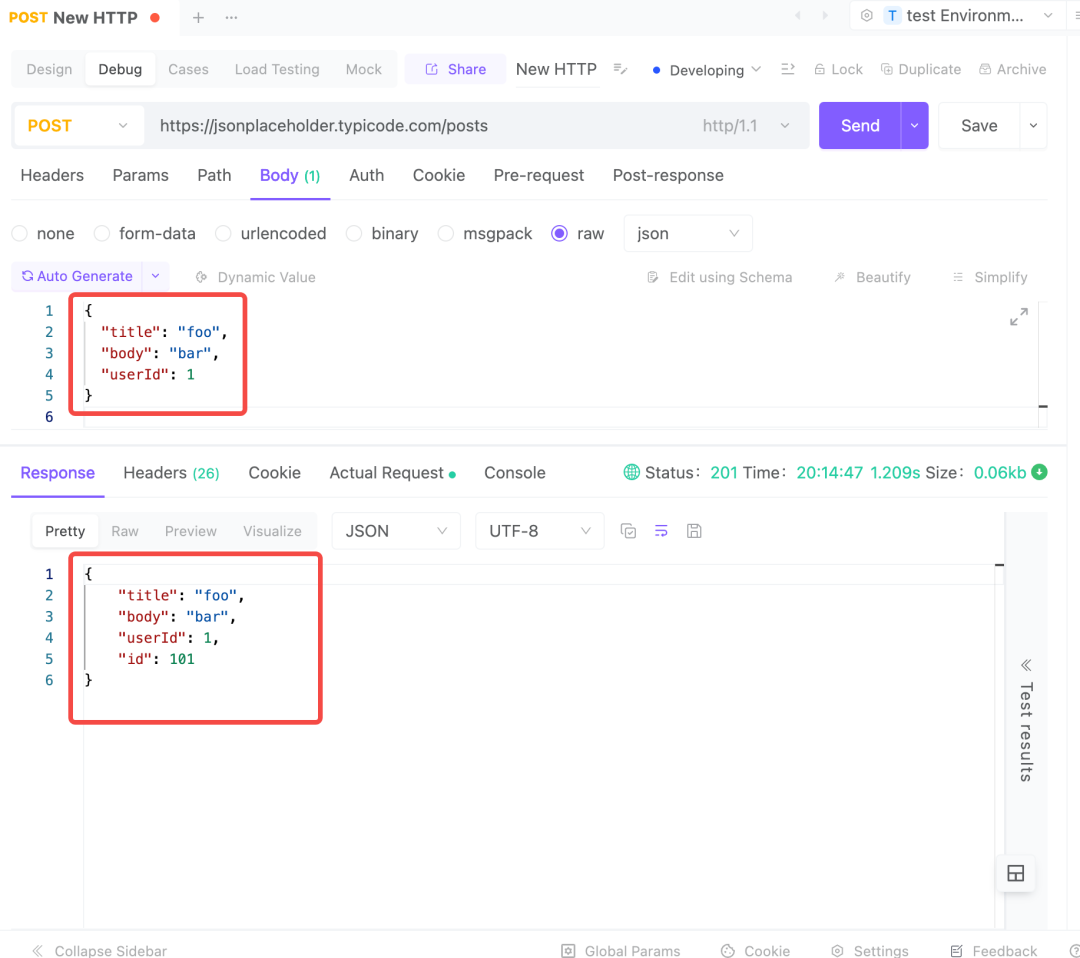The image size is (1080, 958).
Task: Open the Post-response tab
Action: [668, 175]
